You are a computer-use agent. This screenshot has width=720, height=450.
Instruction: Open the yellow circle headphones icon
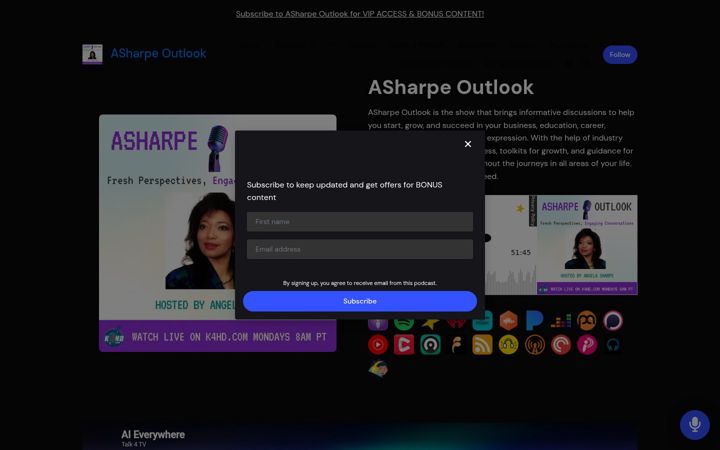(x=508, y=345)
